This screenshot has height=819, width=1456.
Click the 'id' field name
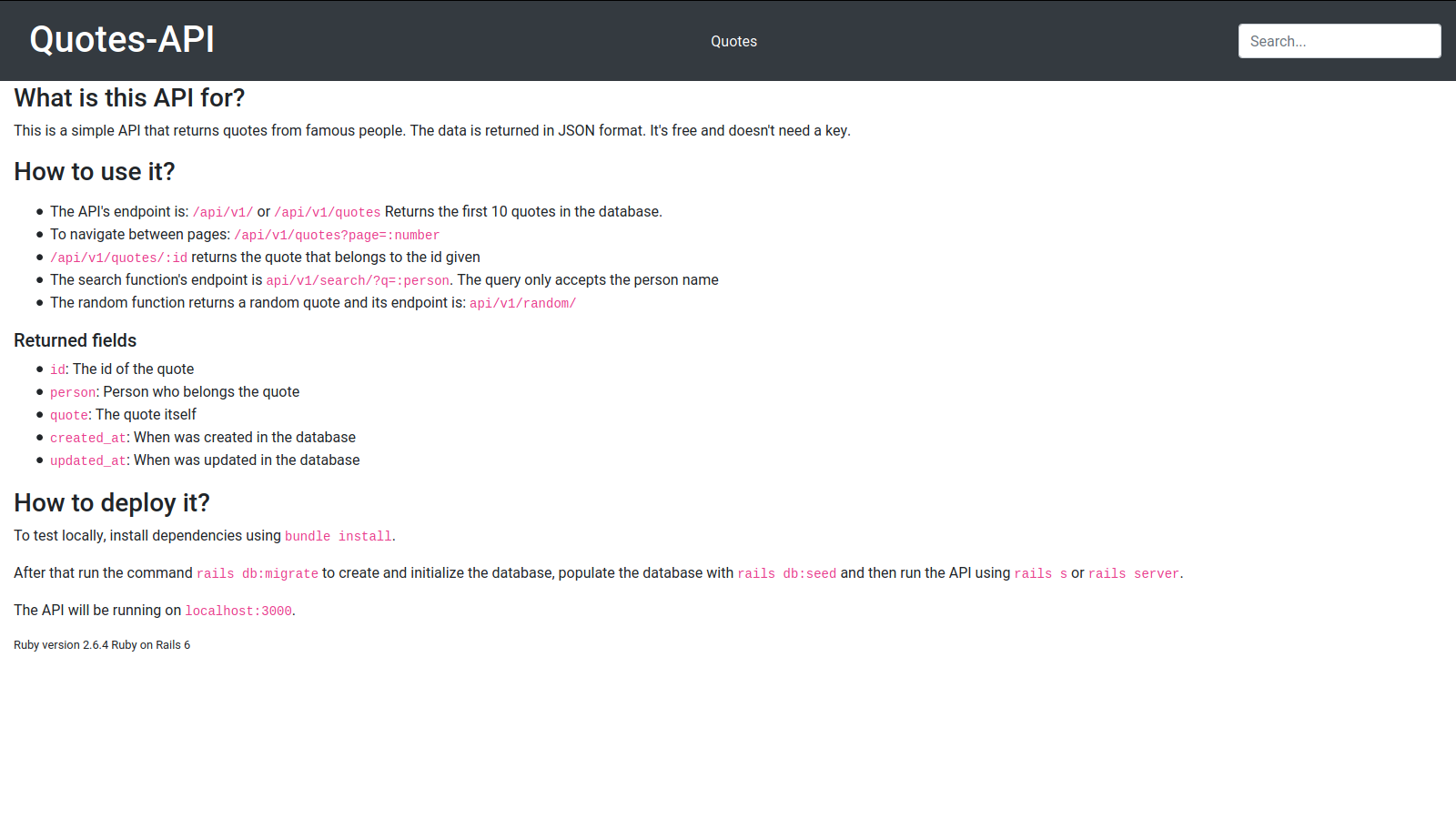point(57,369)
